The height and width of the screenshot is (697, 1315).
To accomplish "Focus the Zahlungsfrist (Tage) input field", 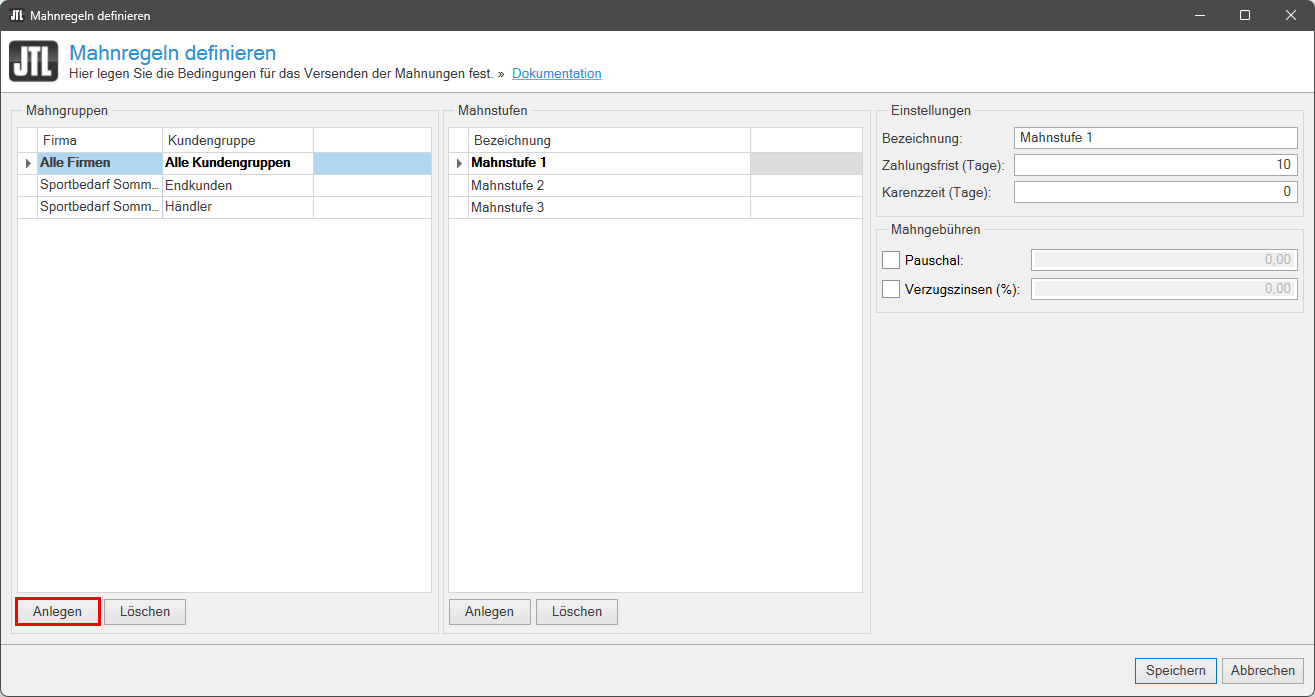I will coord(1154,165).
